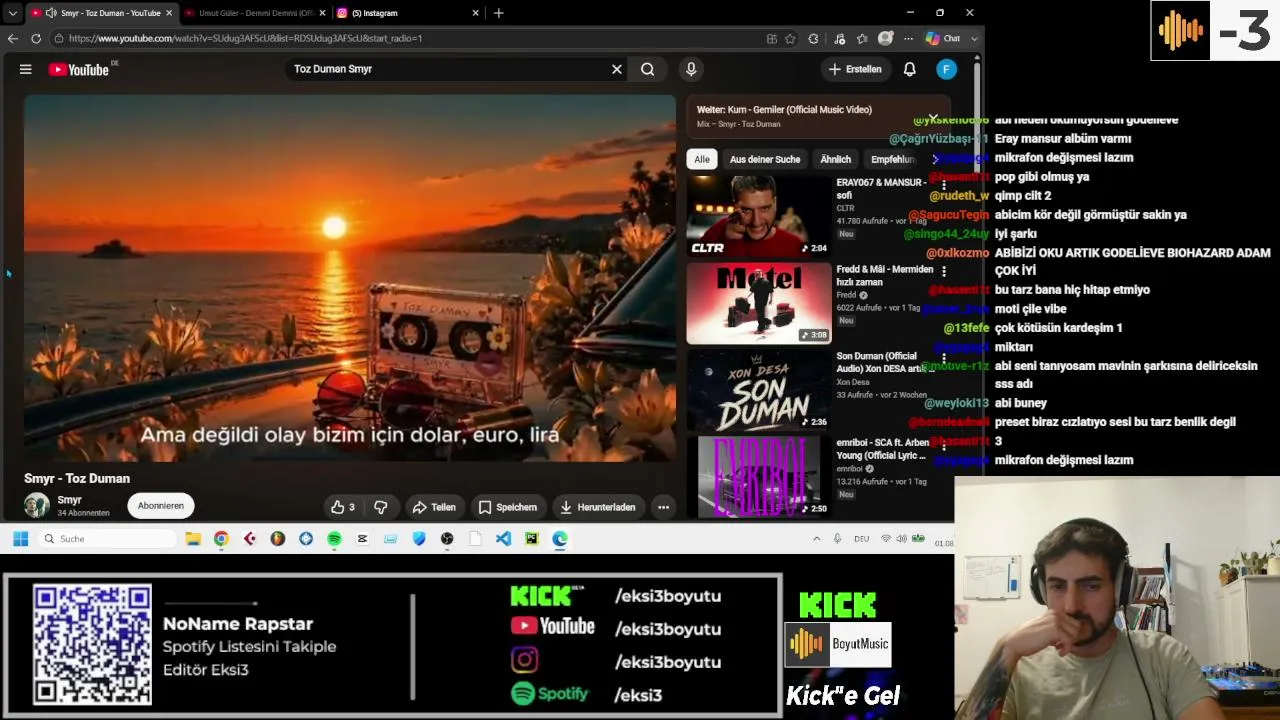Viewport: 1280px width, 720px height.
Task: Open the Edge Copilot Chat button
Action: [x=943, y=38]
